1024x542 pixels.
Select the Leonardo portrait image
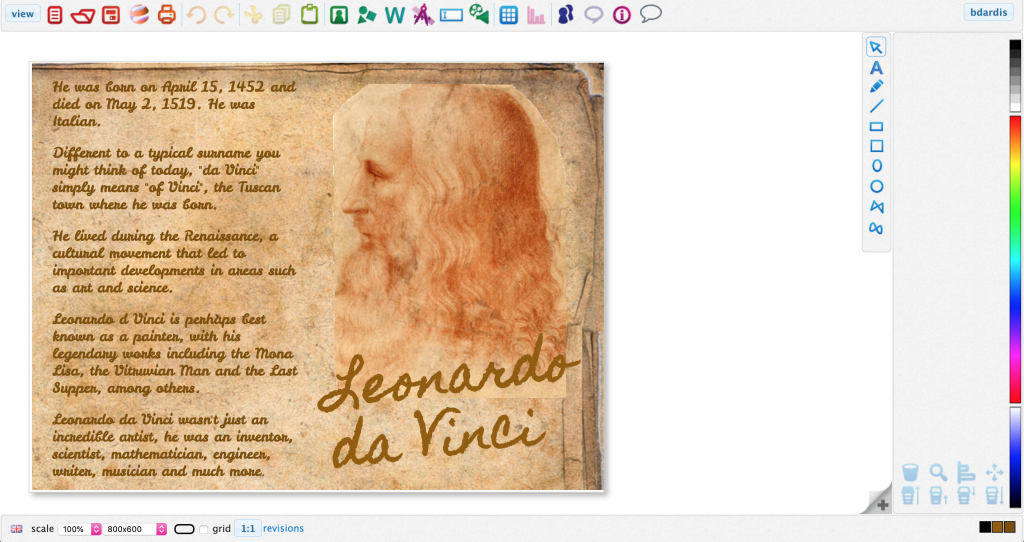pos(451,240)
